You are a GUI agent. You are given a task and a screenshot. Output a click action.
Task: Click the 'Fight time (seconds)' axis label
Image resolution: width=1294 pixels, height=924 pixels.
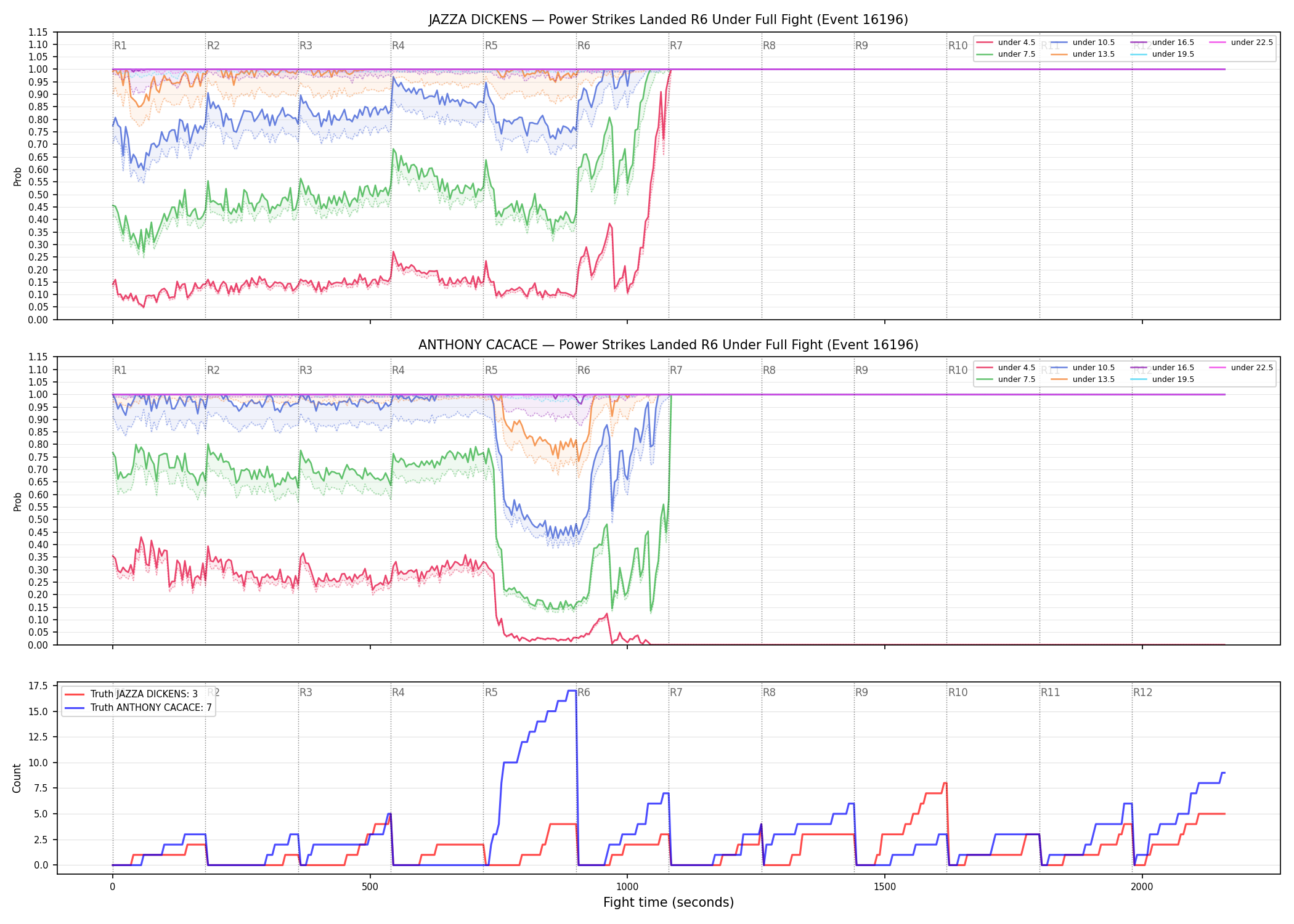pyautogui.click(x=669, y=902)
